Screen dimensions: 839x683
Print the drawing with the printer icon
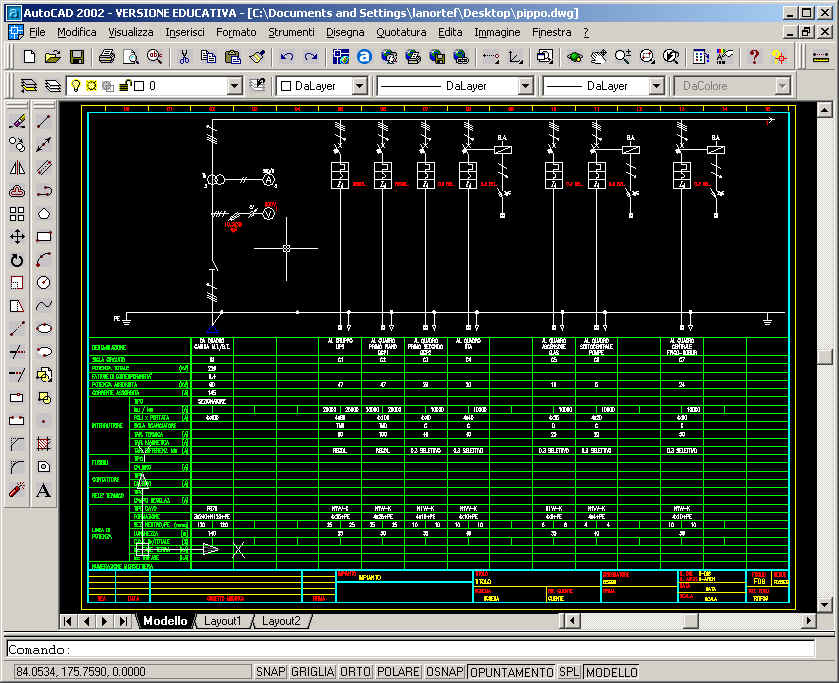[106, 57]
